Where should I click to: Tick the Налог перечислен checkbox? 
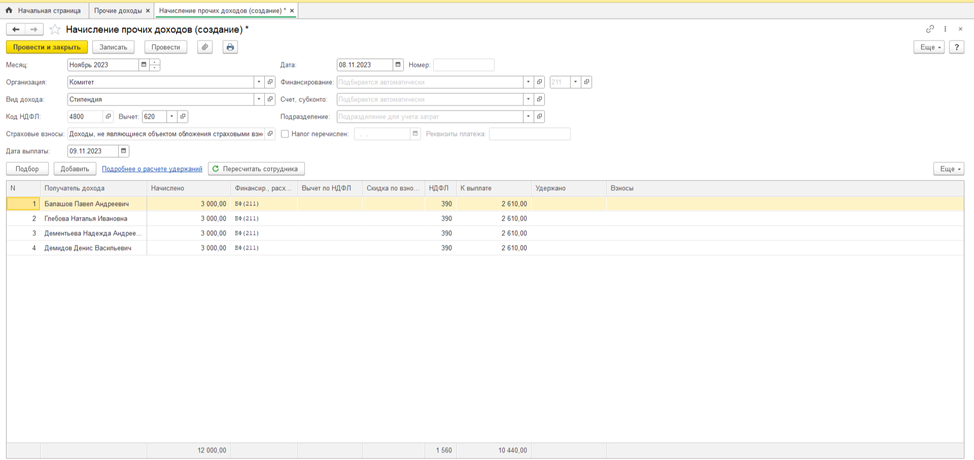coord(285,133)
